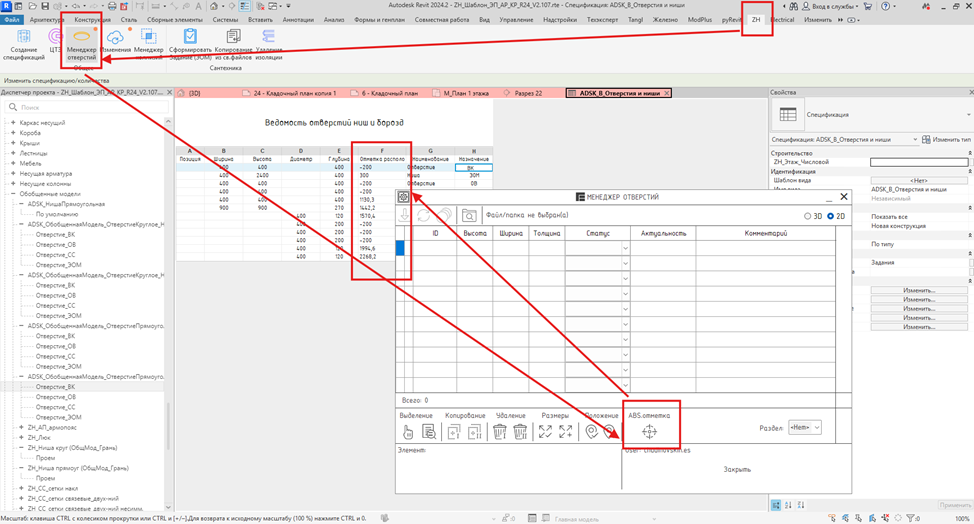974x524 pixels.
Task: Click first trash icon under Удаление
Action: click(499, 431)
